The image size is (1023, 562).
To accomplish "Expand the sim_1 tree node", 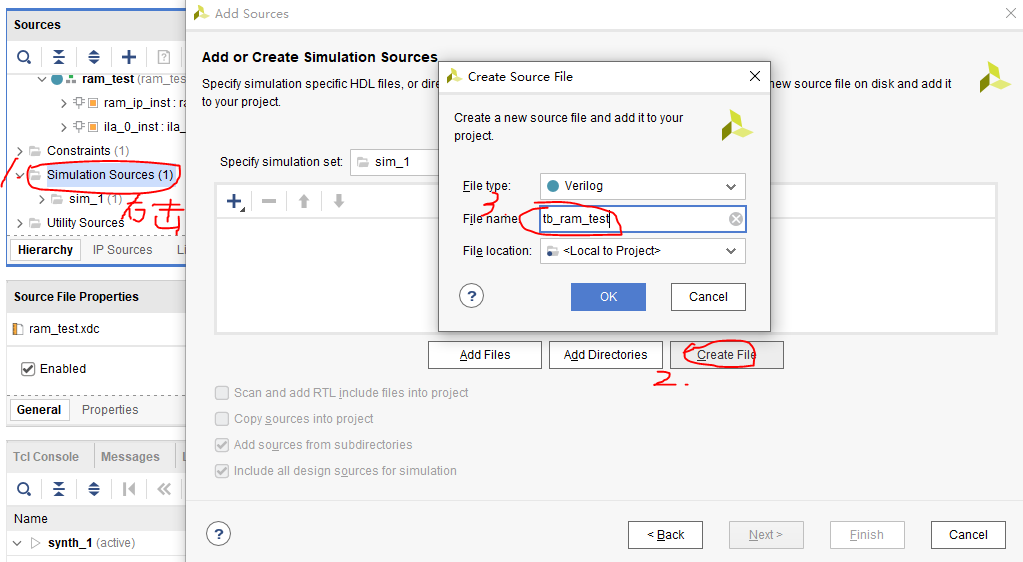I will (x=42, y=199).
